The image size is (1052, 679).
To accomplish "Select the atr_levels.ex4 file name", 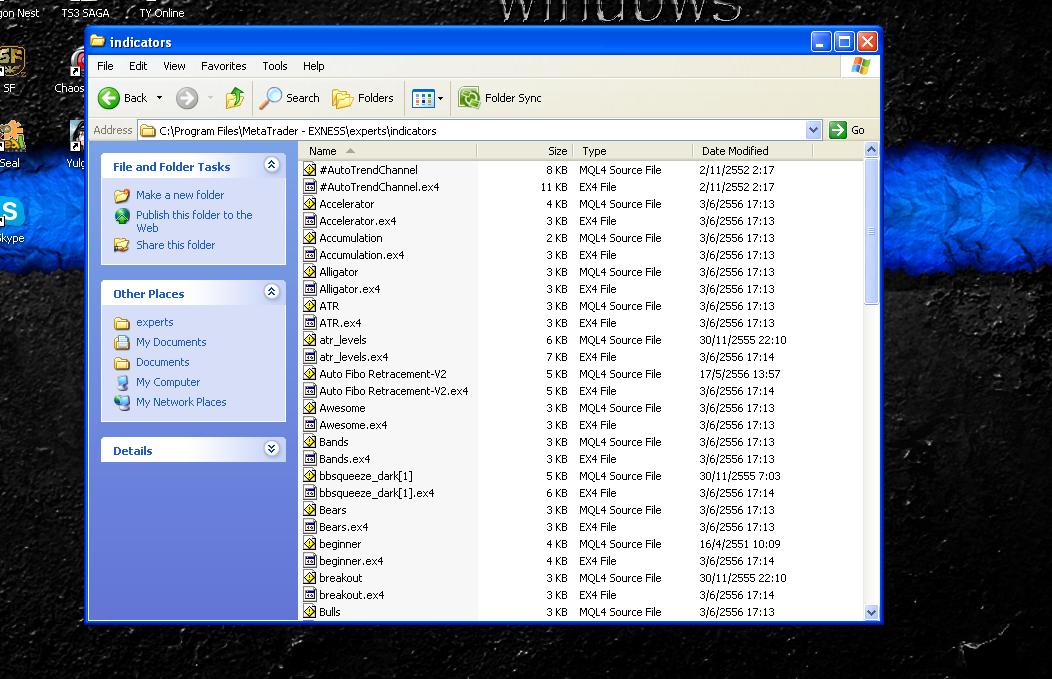I will pos(354,357).
